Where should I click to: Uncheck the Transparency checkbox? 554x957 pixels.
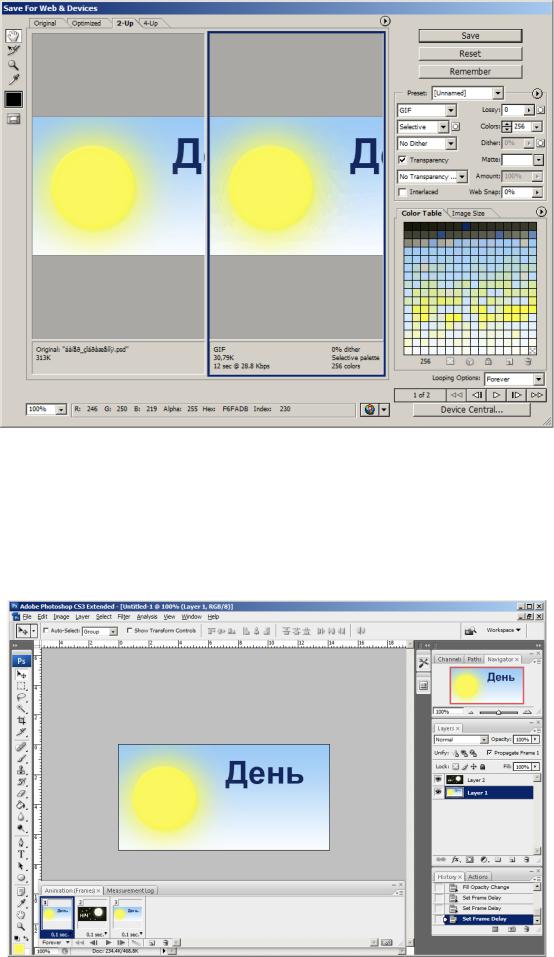402,160
